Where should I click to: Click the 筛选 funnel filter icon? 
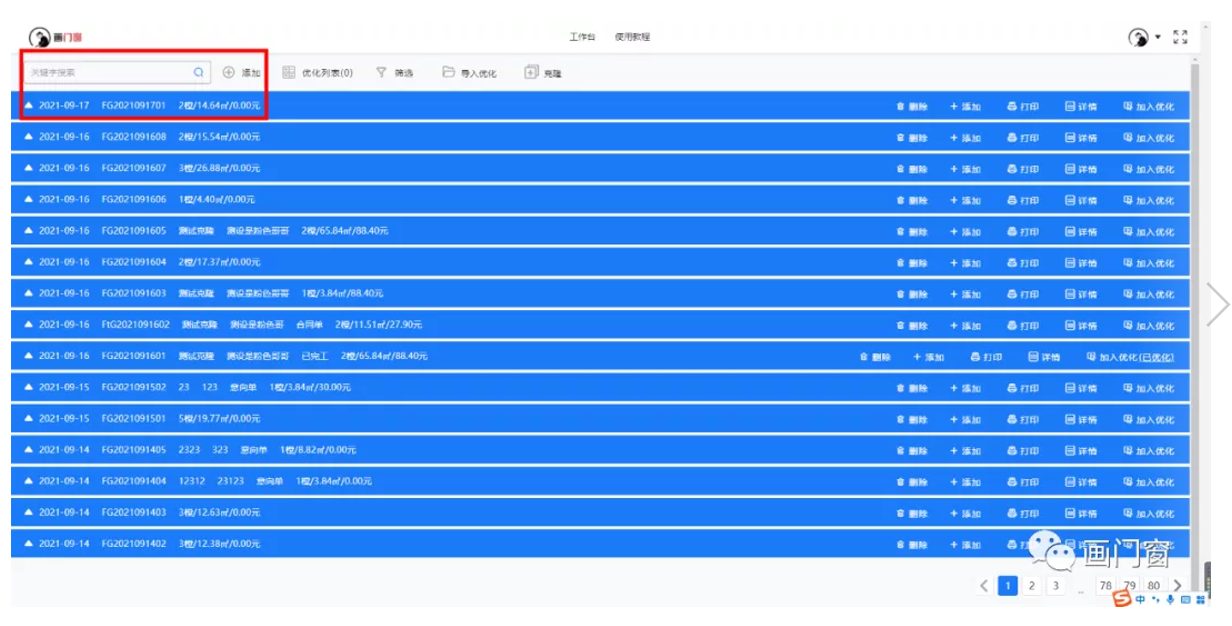(x=381, y=72)
